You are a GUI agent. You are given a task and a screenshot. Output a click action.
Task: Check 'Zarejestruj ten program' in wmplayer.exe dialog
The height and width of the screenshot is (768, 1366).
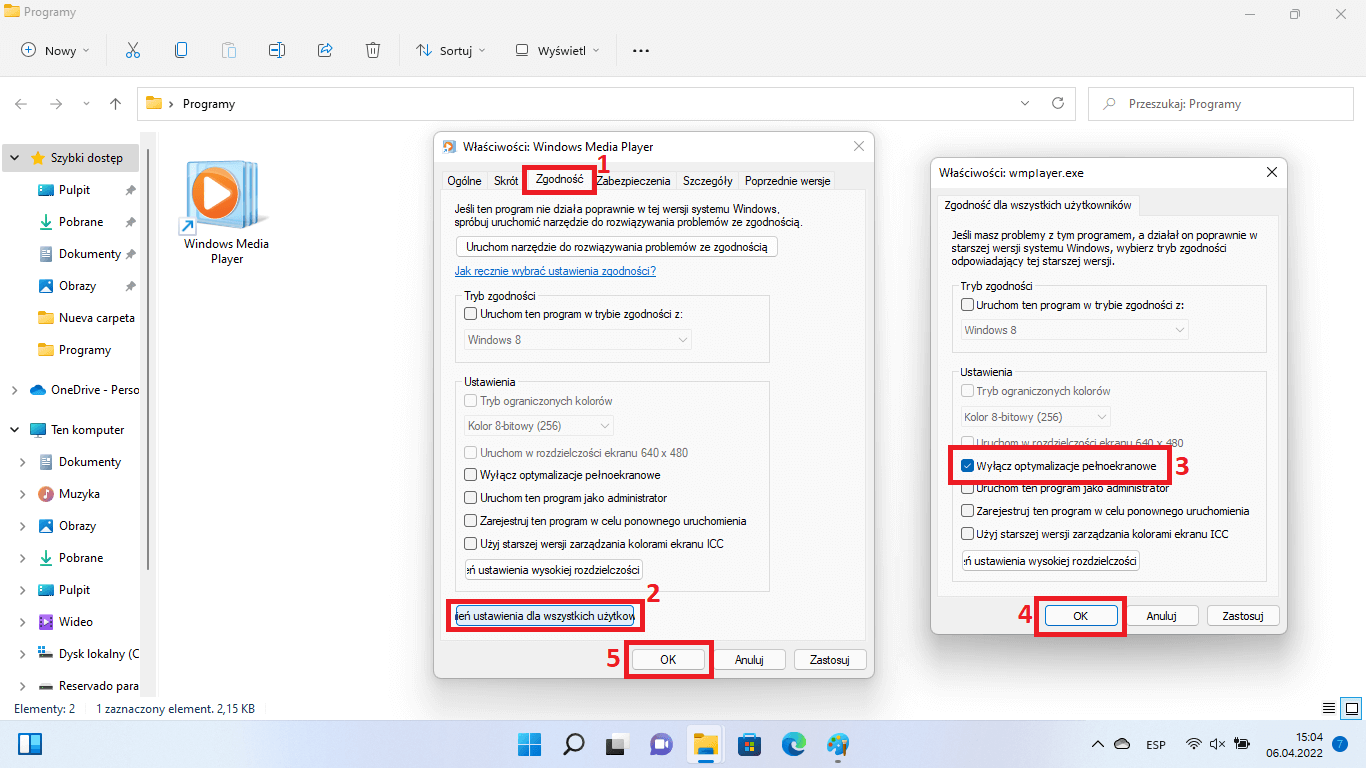(967, 511)
